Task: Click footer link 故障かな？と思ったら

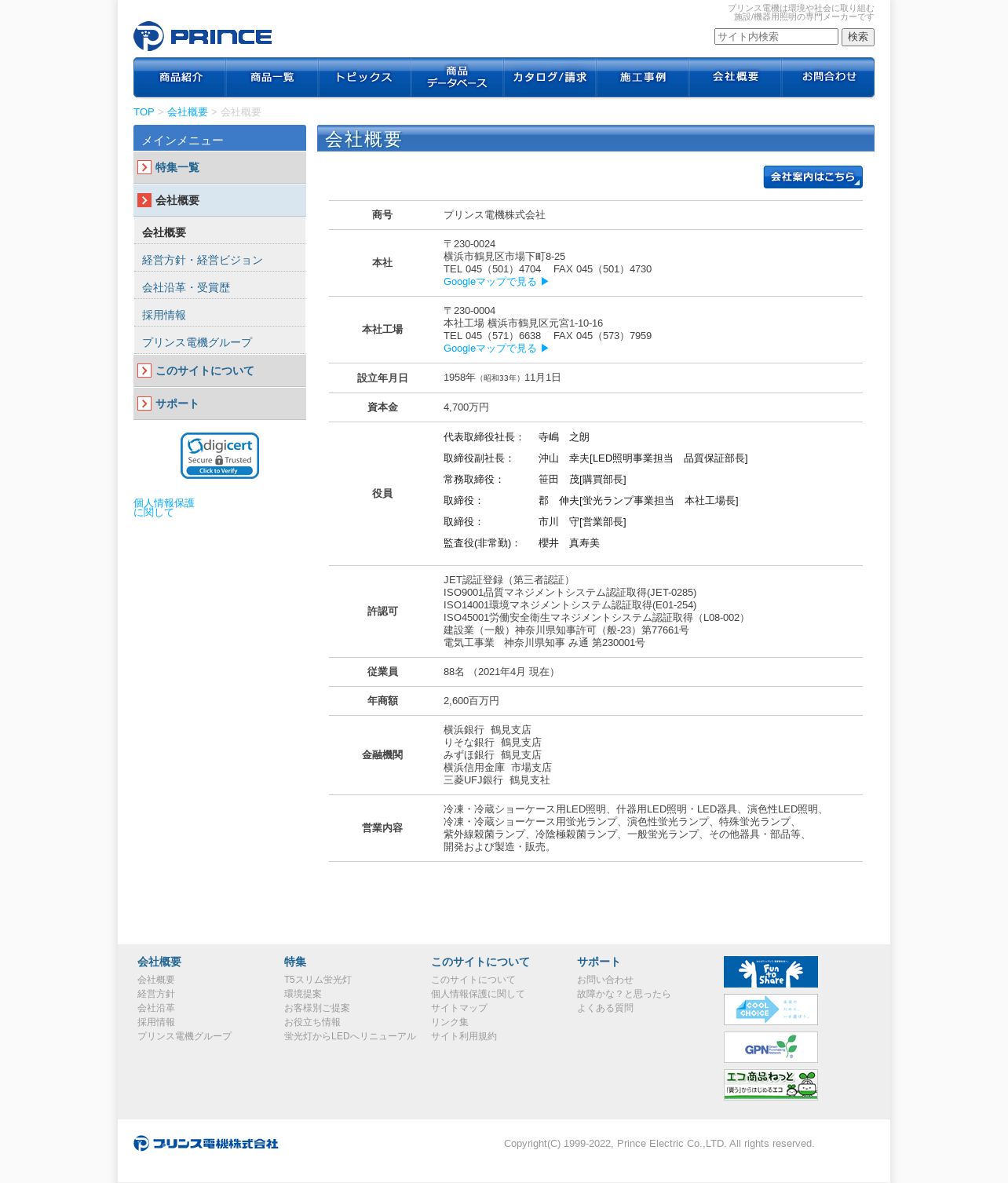Action: pos(624,994)
